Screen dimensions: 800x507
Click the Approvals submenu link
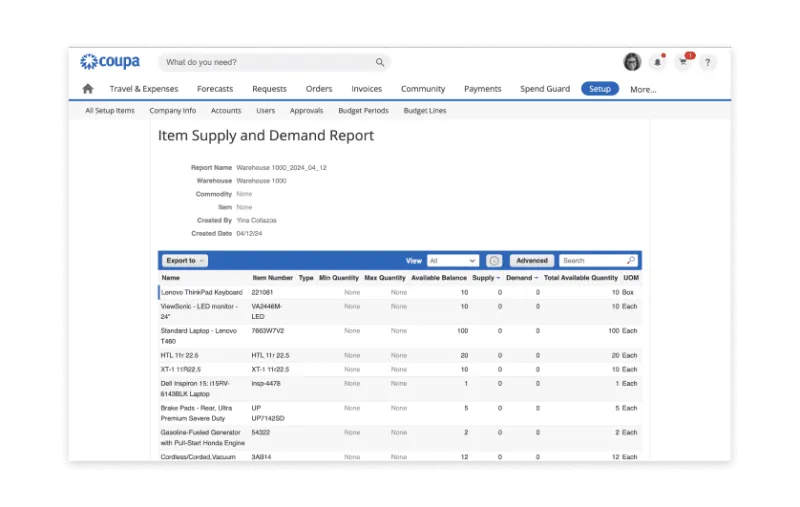click(306, 111)
